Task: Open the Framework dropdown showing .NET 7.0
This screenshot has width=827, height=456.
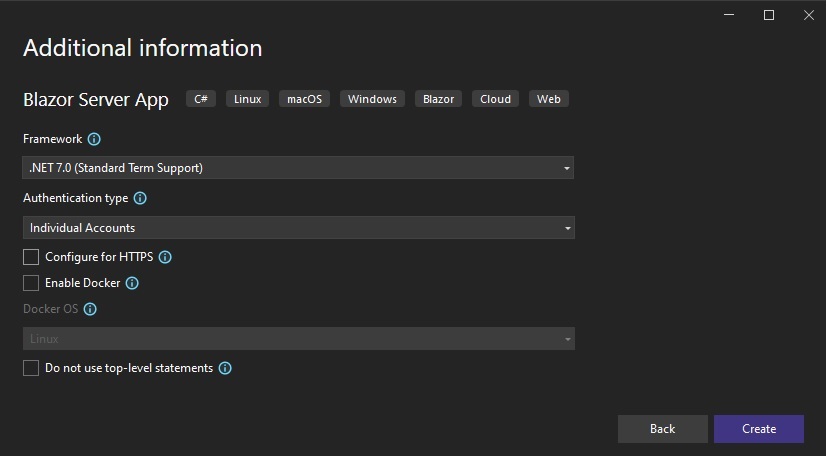Action: [x=298, y=168]
